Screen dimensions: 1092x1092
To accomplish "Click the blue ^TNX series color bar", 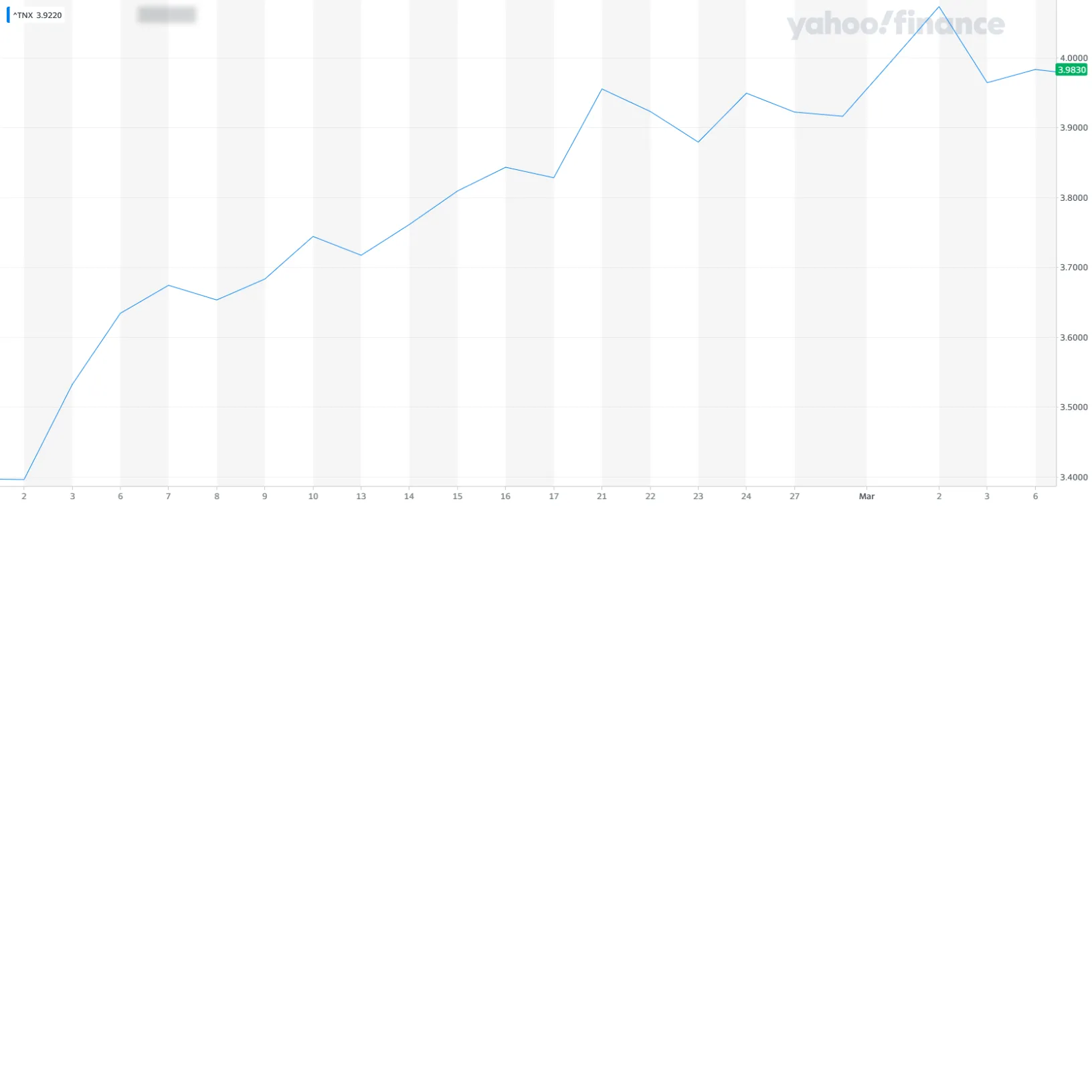I will (x=8, y=15).
